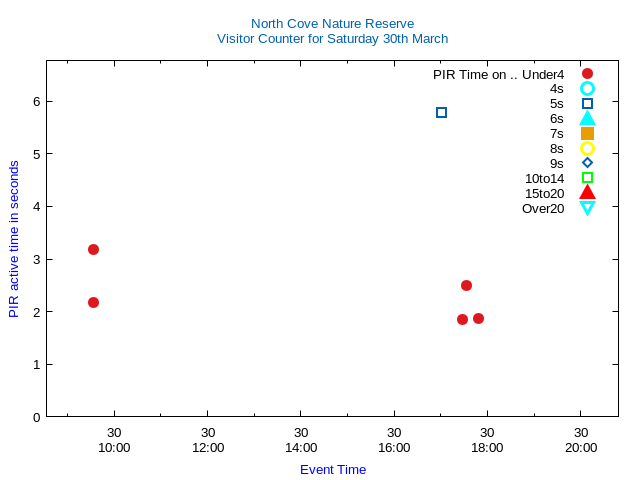Click the yellow 8s legend circle marker

[587, 148]
